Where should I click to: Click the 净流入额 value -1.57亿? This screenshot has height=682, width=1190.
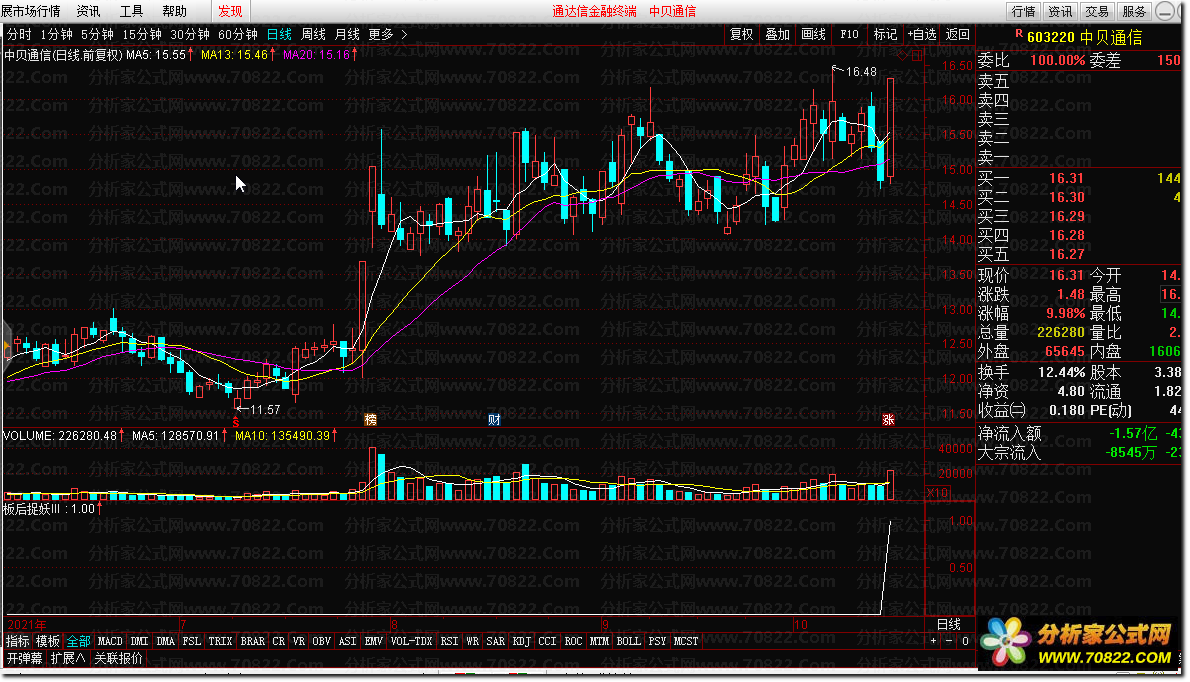click(1133, 433)
